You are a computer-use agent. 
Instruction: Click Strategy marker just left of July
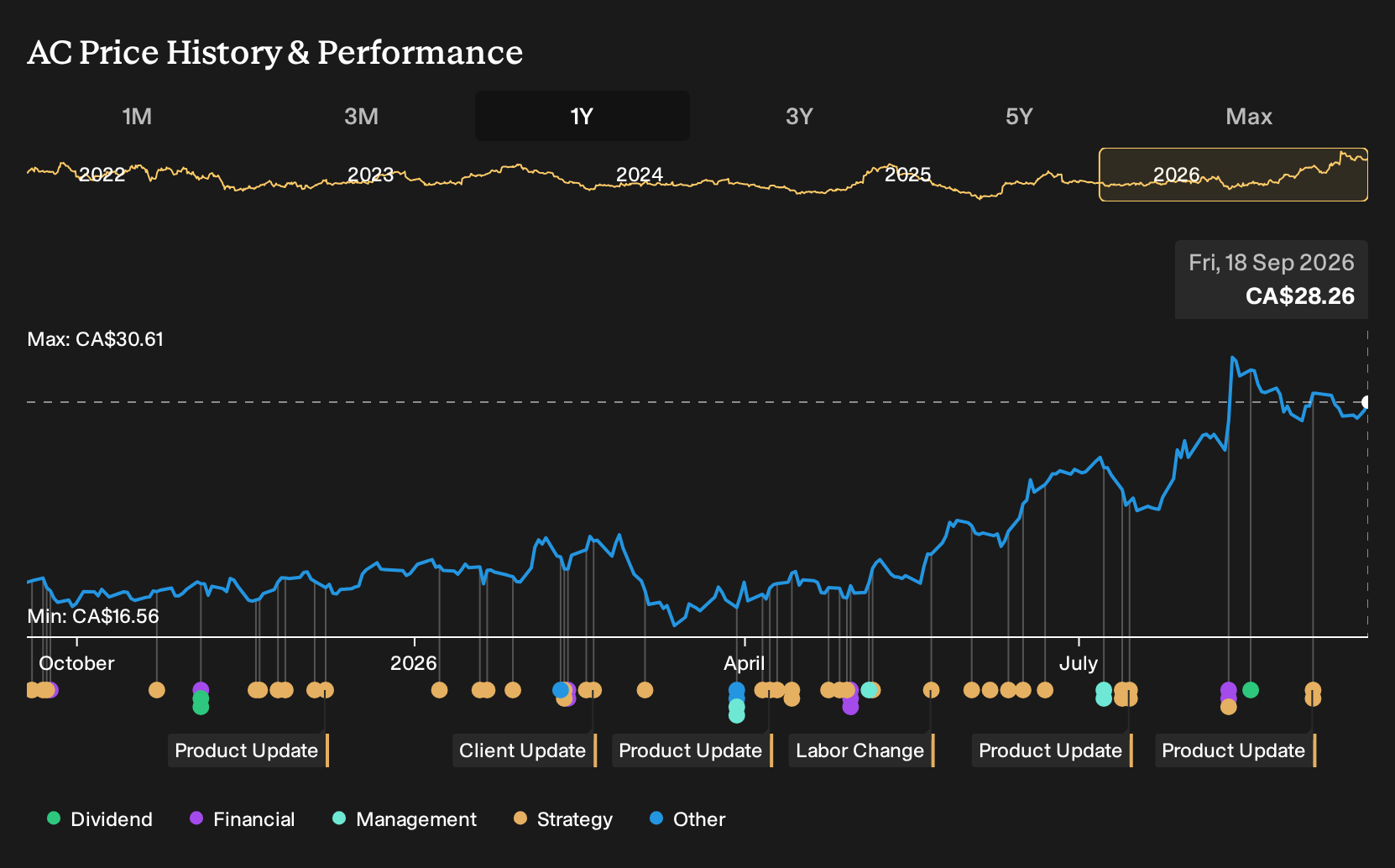[1045, 690]
